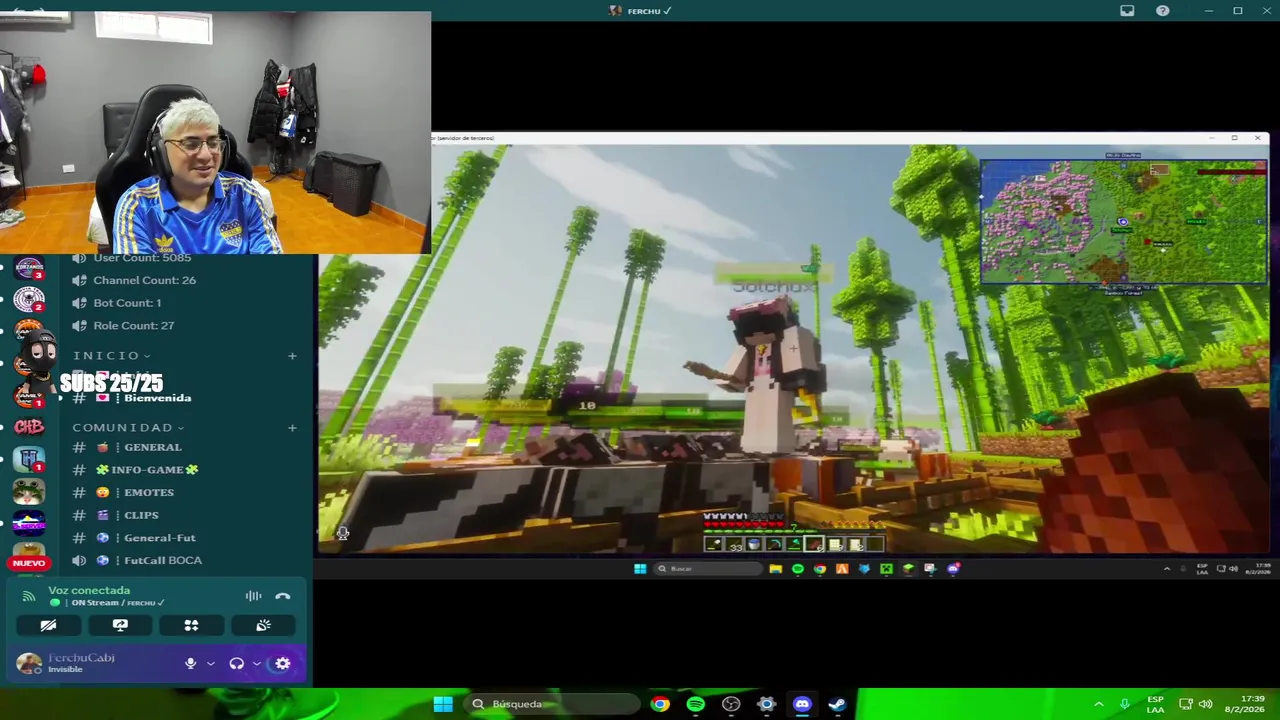Collapse the COMUNIDAD category

point(128,428)
